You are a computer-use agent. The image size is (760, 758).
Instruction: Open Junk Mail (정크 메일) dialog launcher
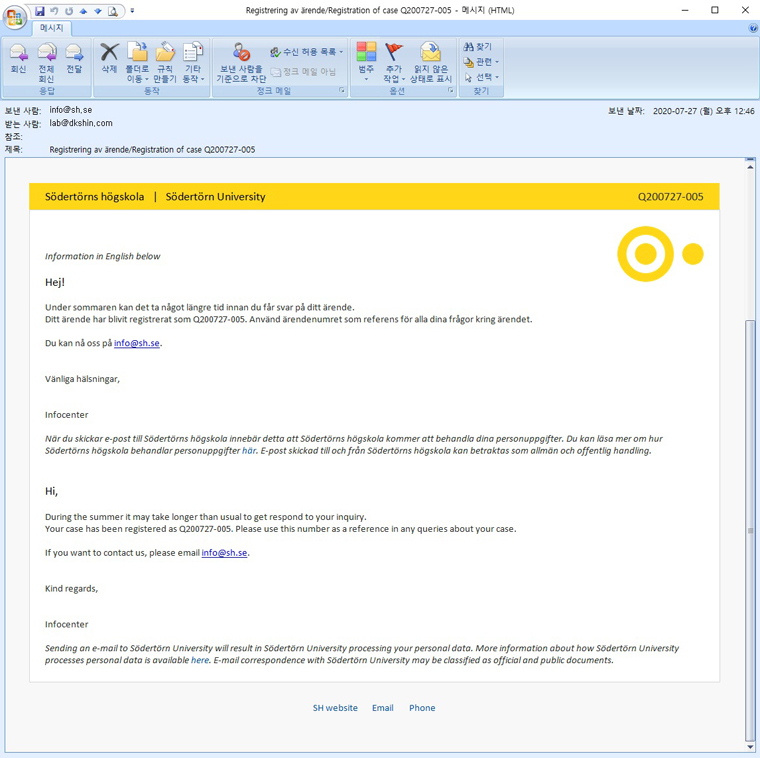(x=341, y=91)
